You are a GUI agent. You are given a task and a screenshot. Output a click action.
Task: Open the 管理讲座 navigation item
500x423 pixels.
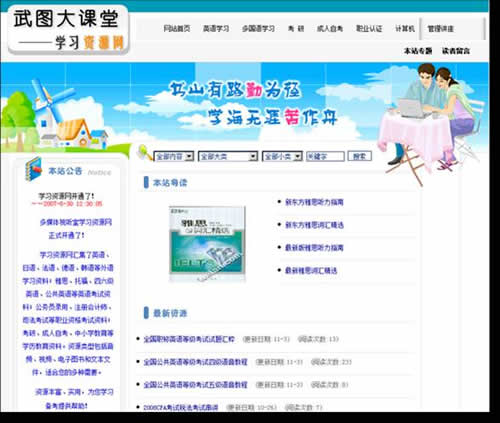click(441, 29)
